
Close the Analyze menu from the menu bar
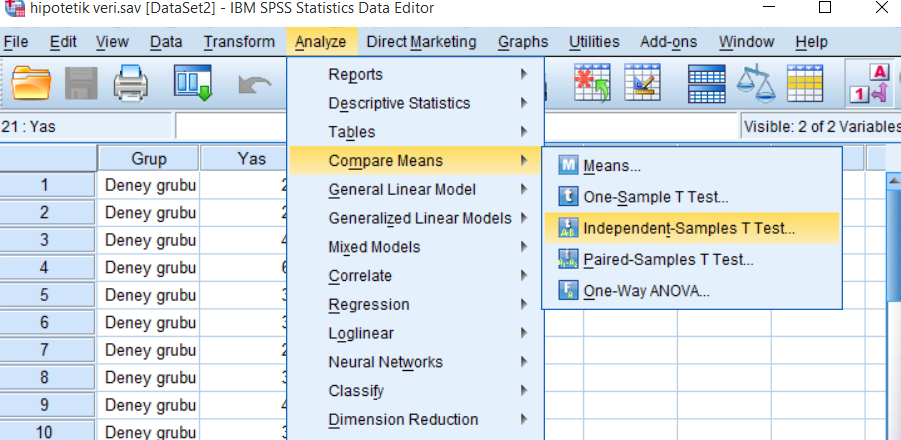(321, 42)
